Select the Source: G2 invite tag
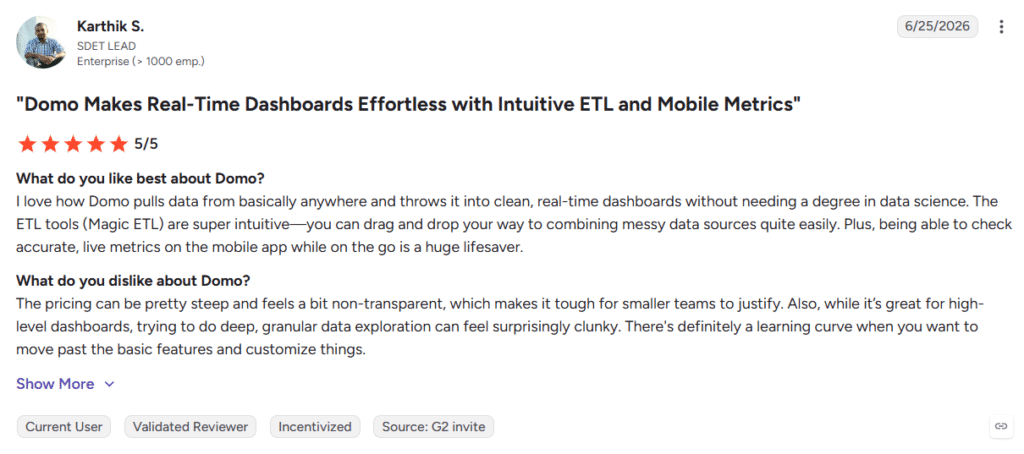The image size is (1024, 454). [434, 427]
